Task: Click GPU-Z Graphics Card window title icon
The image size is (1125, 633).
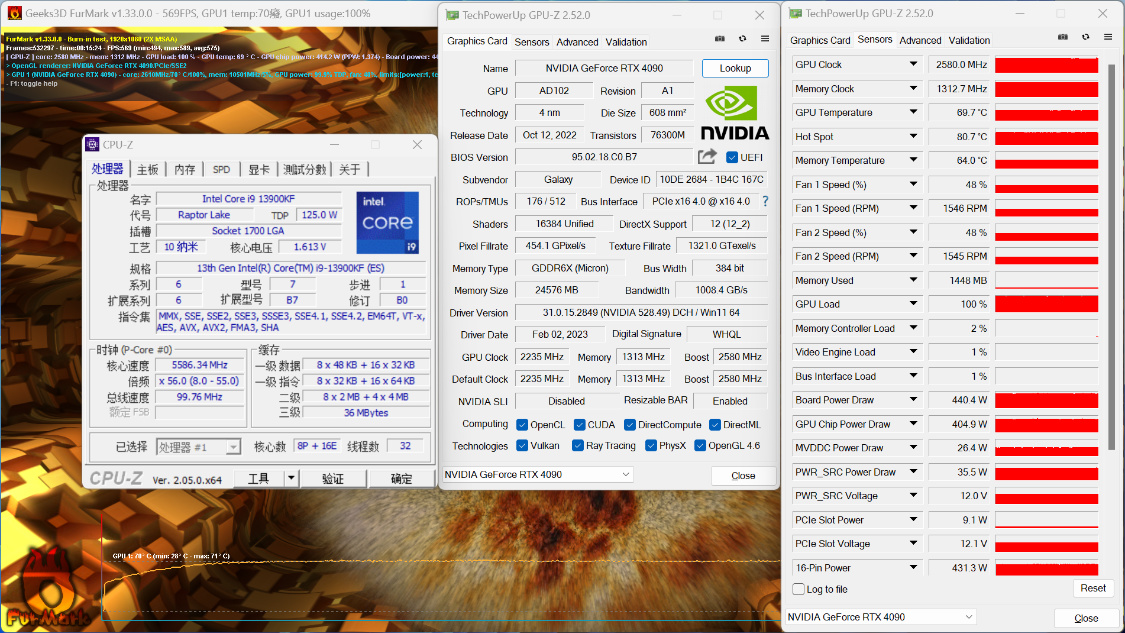Action: 452,14
